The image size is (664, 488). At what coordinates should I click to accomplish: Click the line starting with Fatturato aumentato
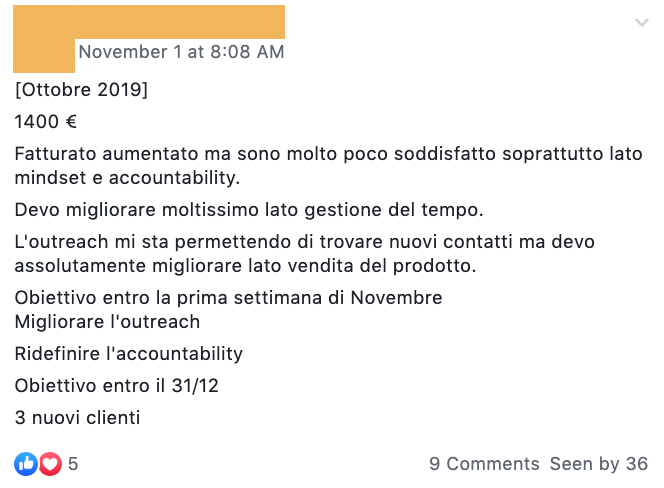(x=328, y=153)
